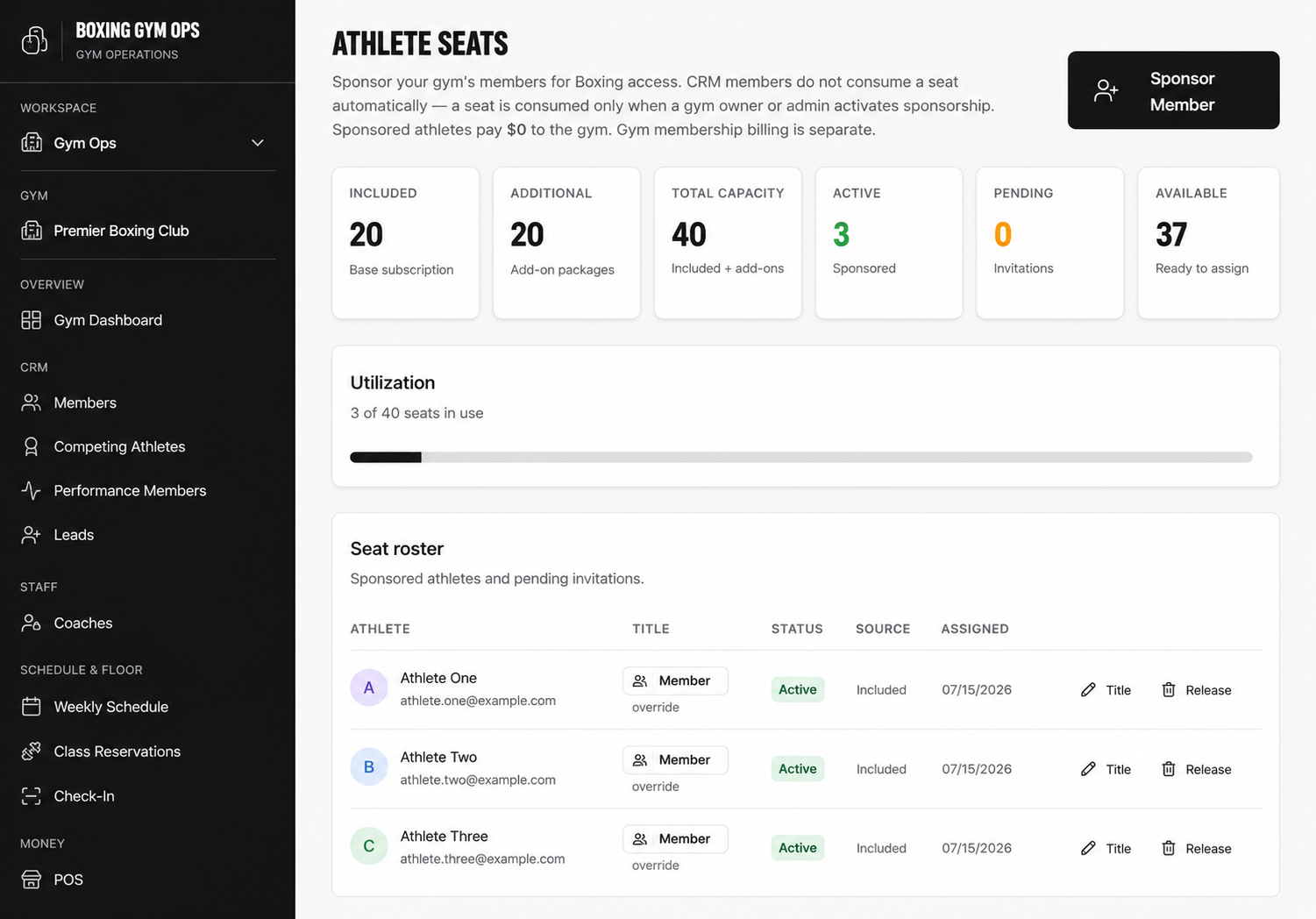This screenshot has width=1316, height=919.
Task: Click athlete.two@example.com email
Action: (478, 780)
